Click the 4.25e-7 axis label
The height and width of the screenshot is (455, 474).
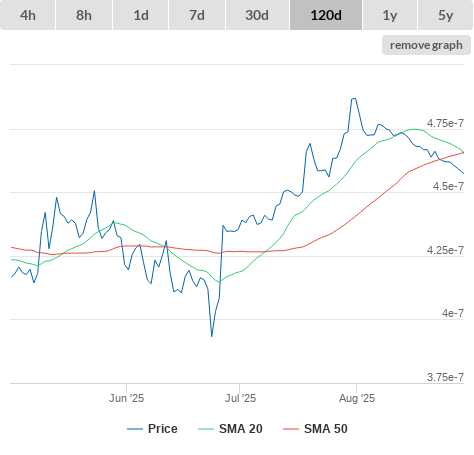[445, 250]
